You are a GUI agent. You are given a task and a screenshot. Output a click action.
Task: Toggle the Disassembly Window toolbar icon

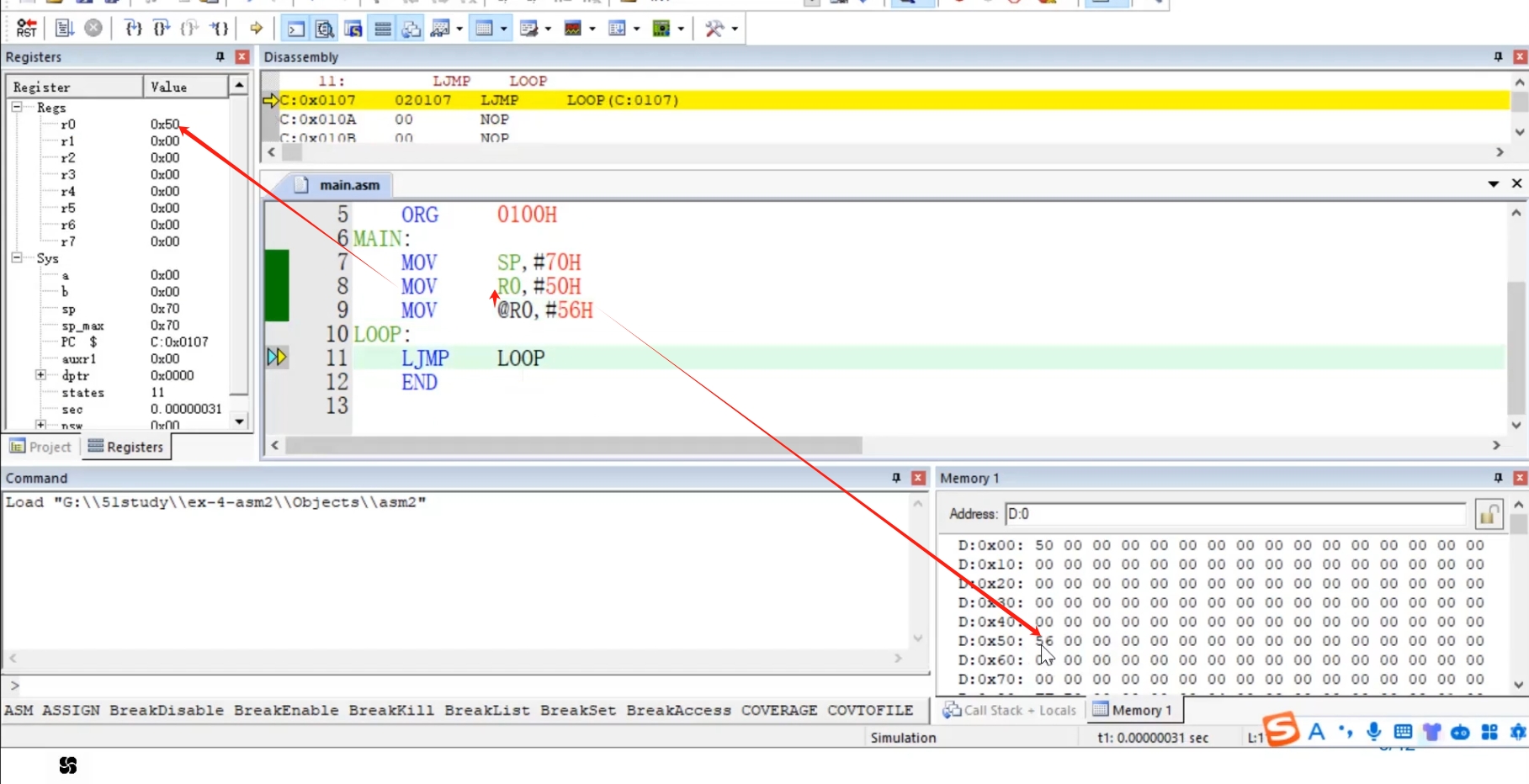[x=324, y=29]
